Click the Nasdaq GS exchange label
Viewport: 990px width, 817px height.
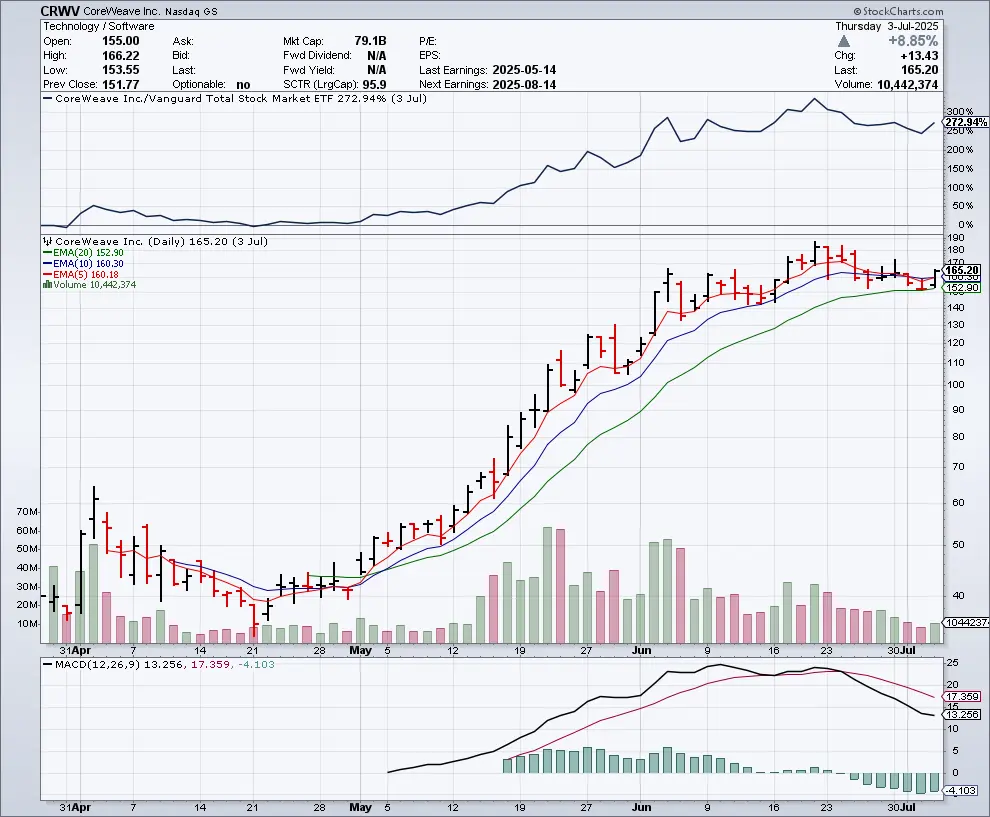191,12
